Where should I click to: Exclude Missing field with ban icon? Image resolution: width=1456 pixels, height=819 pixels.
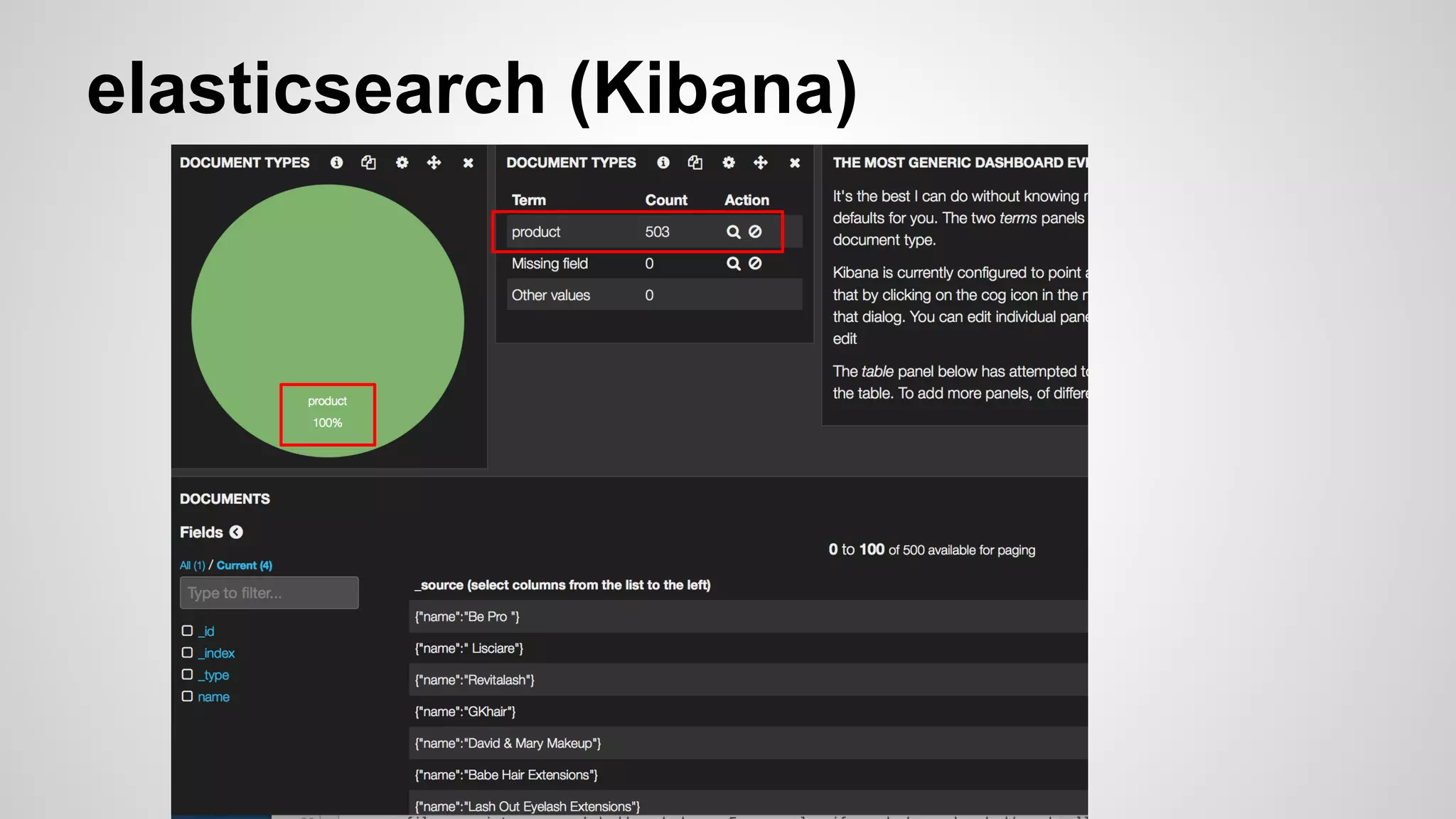755,264
